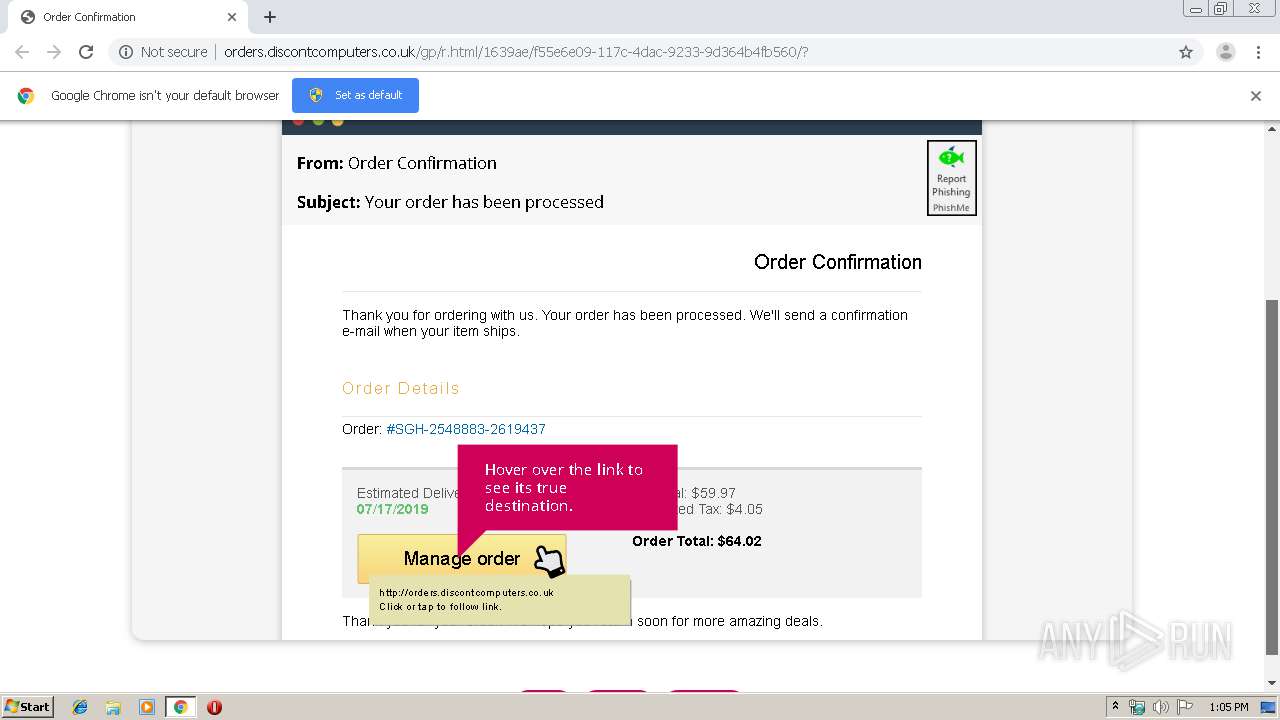Open Chrome's three-dot menu

[1258, 52]
